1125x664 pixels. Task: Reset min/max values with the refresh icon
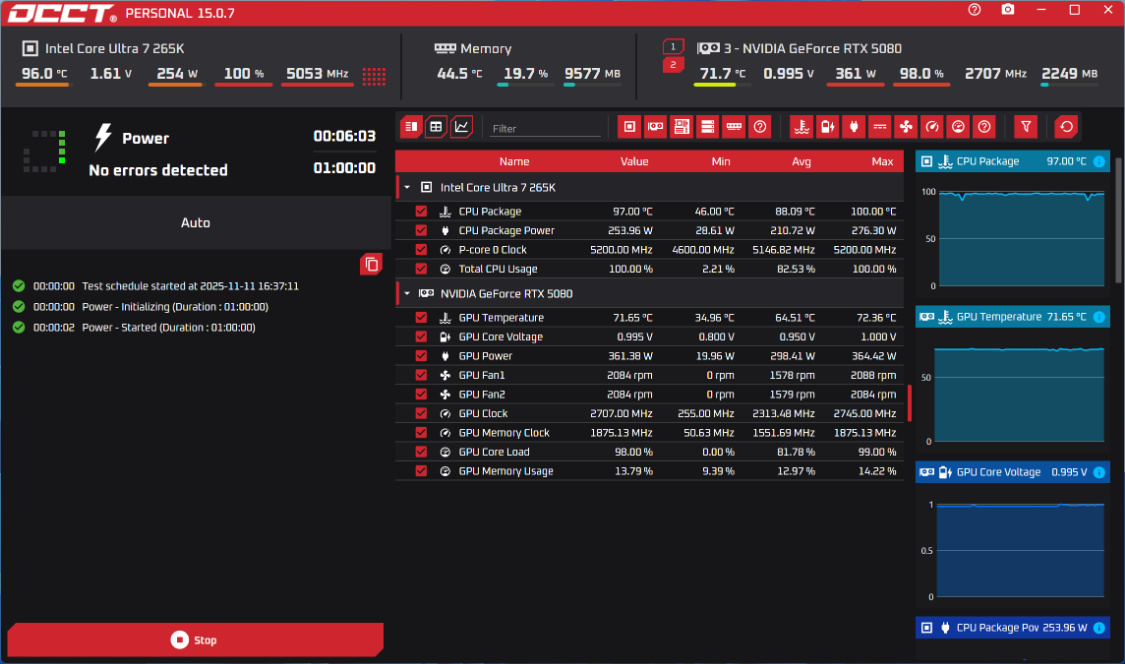(1067, 127)
